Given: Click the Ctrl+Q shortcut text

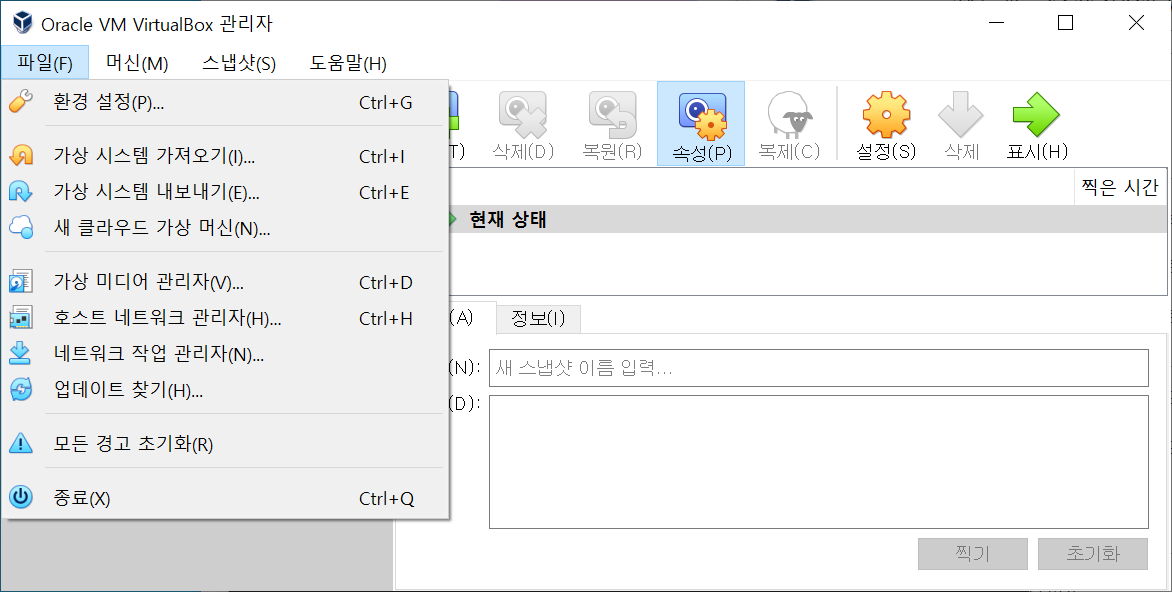Looking at the screenshot, I should click(x=386, y=498).
